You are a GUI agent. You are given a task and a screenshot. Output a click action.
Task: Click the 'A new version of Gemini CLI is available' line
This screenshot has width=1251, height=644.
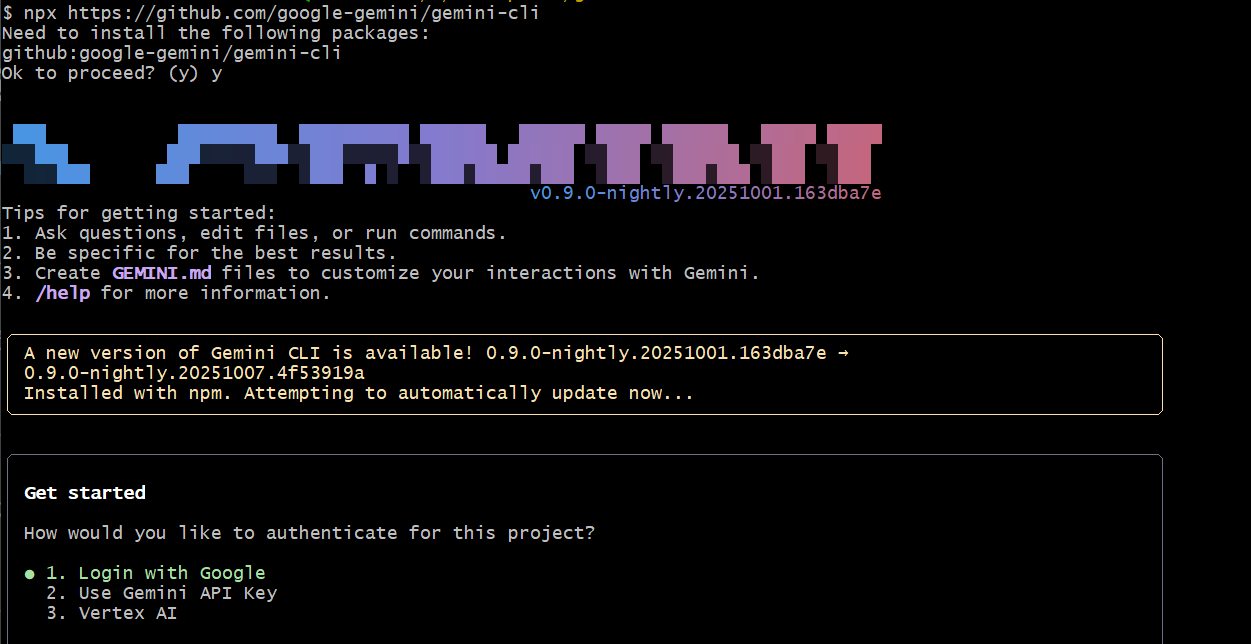[x=436, y=353]
